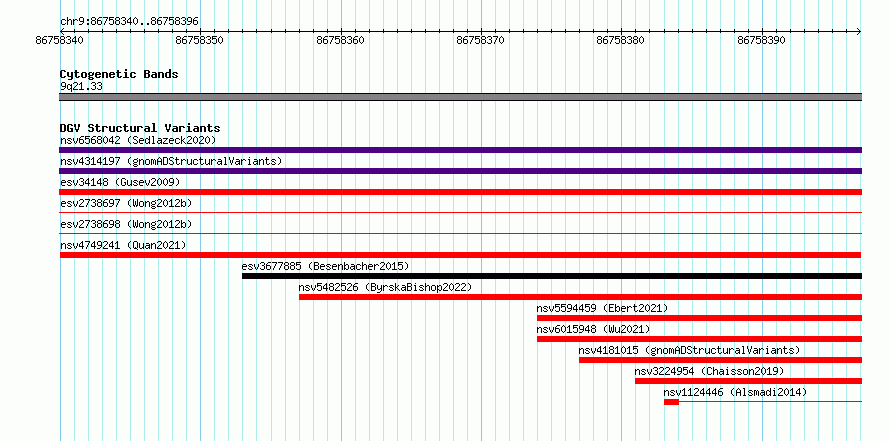The width and height of the screenshot is (890, 441).
Task: Click the chr9:86758340..86758396 region label
Action: coord(129,22)
